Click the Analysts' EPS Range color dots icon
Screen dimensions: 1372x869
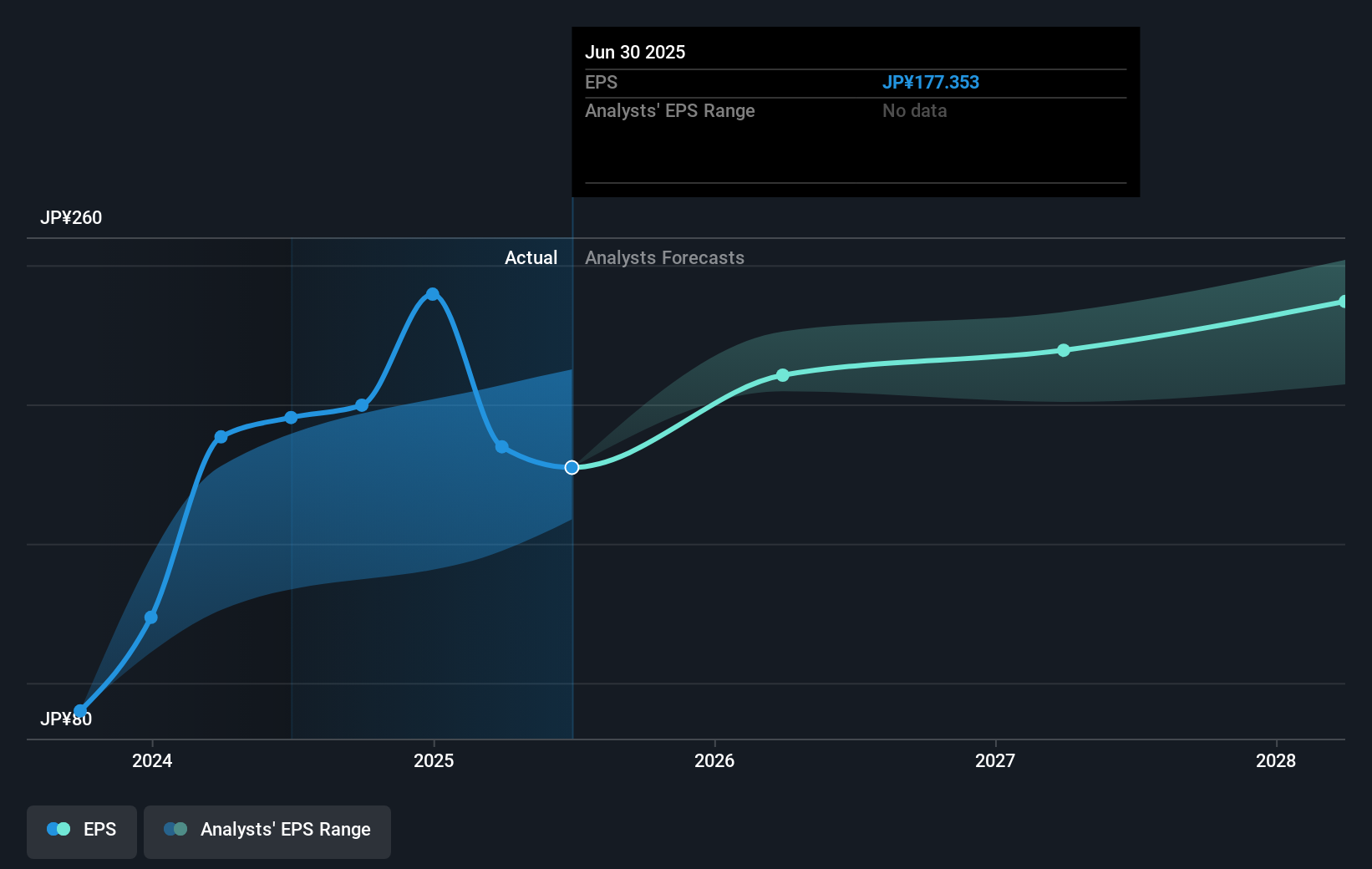pyautogui.click(x=175, y=829)
